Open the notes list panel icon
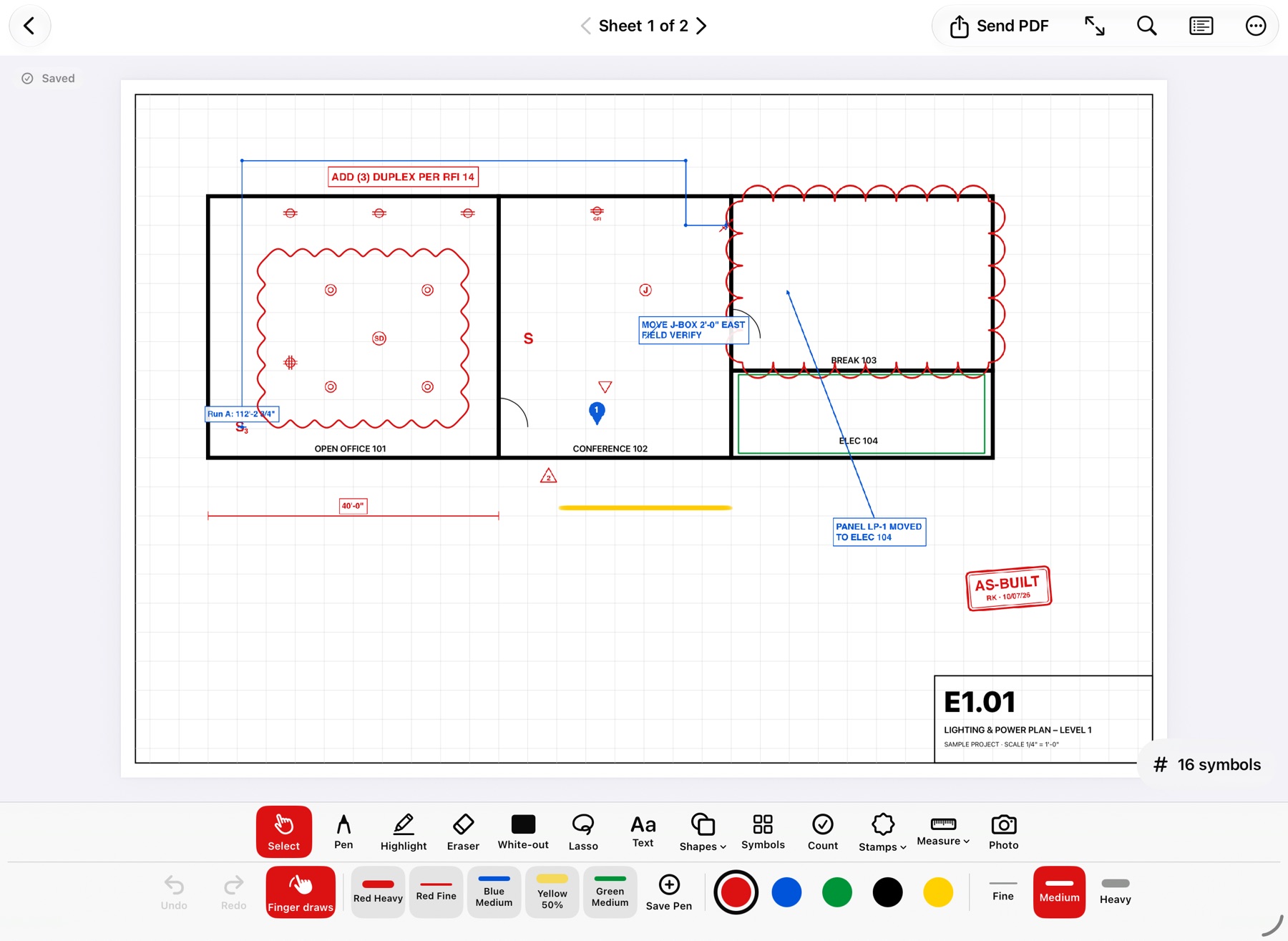Screen dimensions: 1288x941 1201,26
